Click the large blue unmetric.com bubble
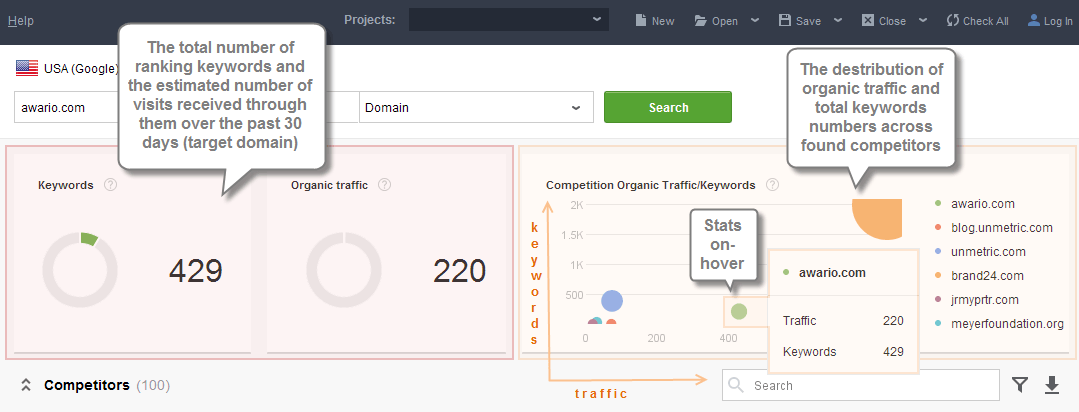This screenshot has height=412, width=1079. 612,301
